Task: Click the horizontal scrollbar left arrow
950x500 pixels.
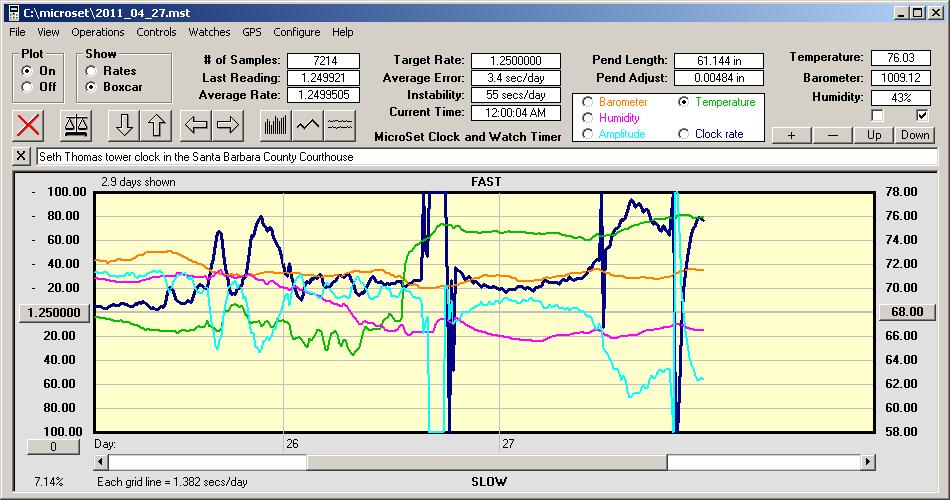Action: tap(101, 462)
